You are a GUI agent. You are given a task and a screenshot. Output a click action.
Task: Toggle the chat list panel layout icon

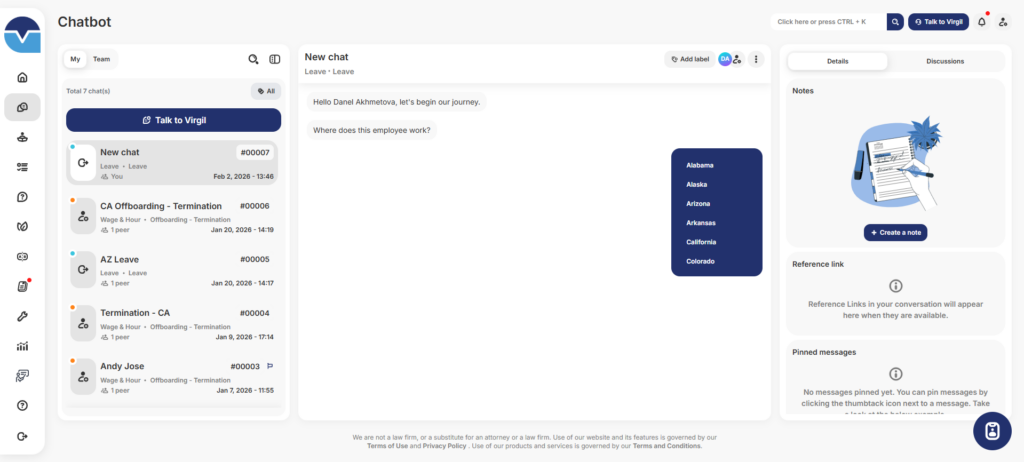tap(275, 60)
